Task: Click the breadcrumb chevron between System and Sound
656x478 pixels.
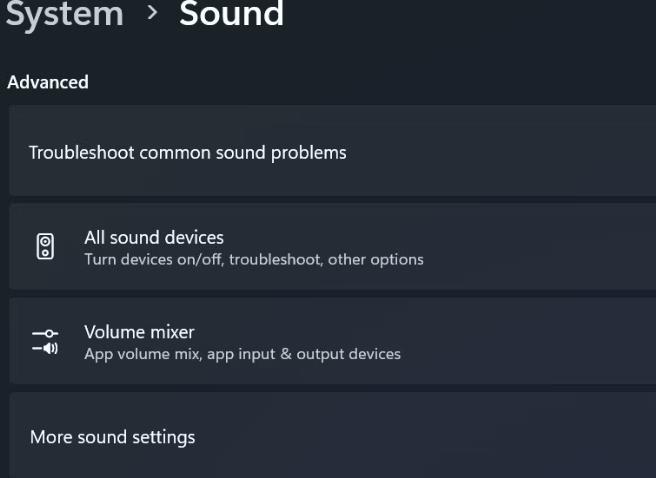Action: 152,12
